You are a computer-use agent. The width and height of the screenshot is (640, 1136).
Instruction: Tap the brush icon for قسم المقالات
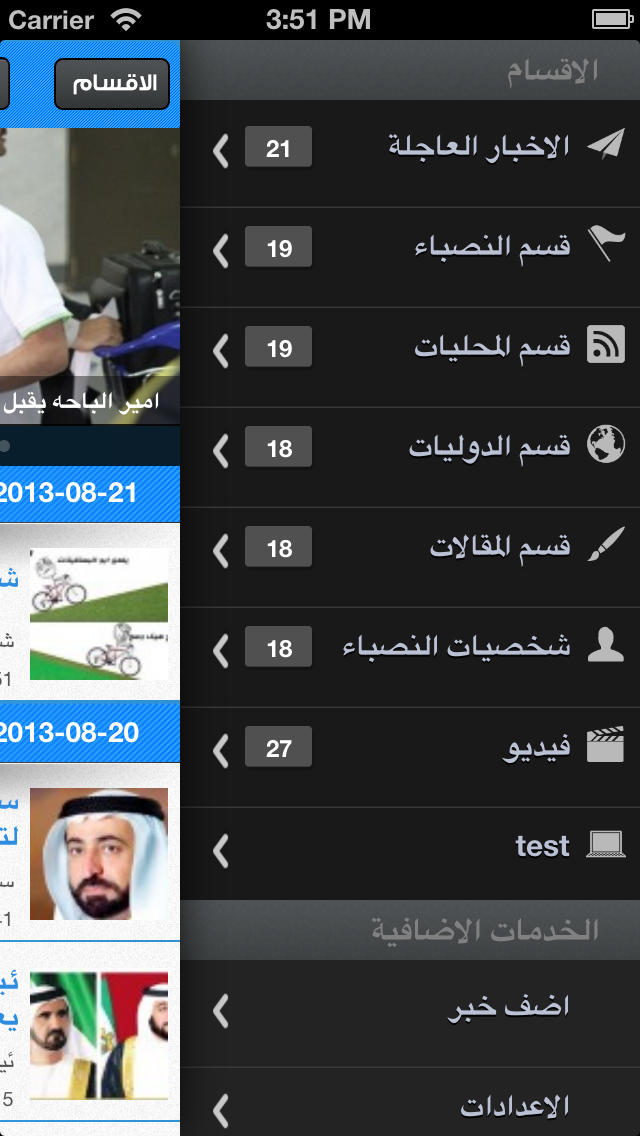tap(605, 544)
